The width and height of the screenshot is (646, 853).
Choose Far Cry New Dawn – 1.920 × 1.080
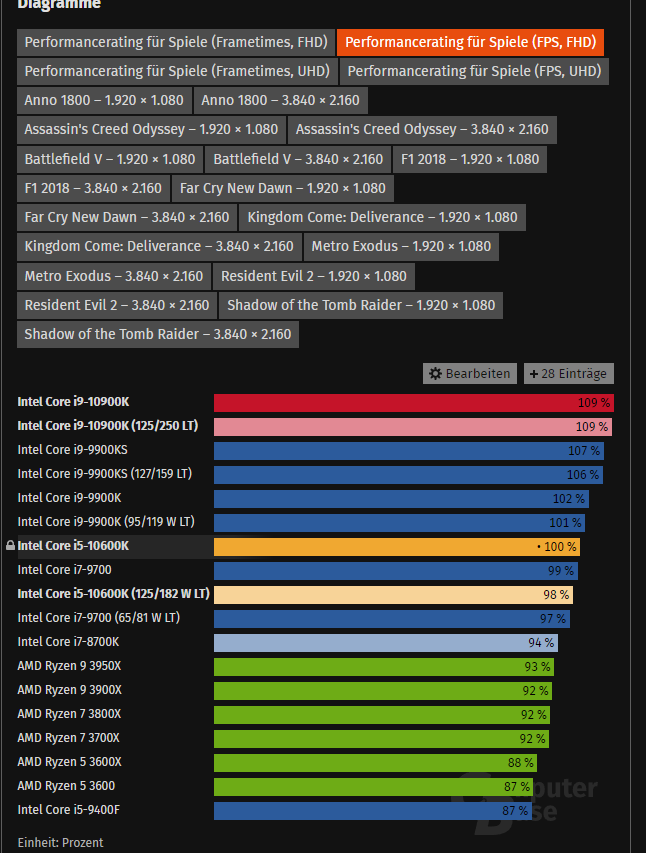click(282, 188)
